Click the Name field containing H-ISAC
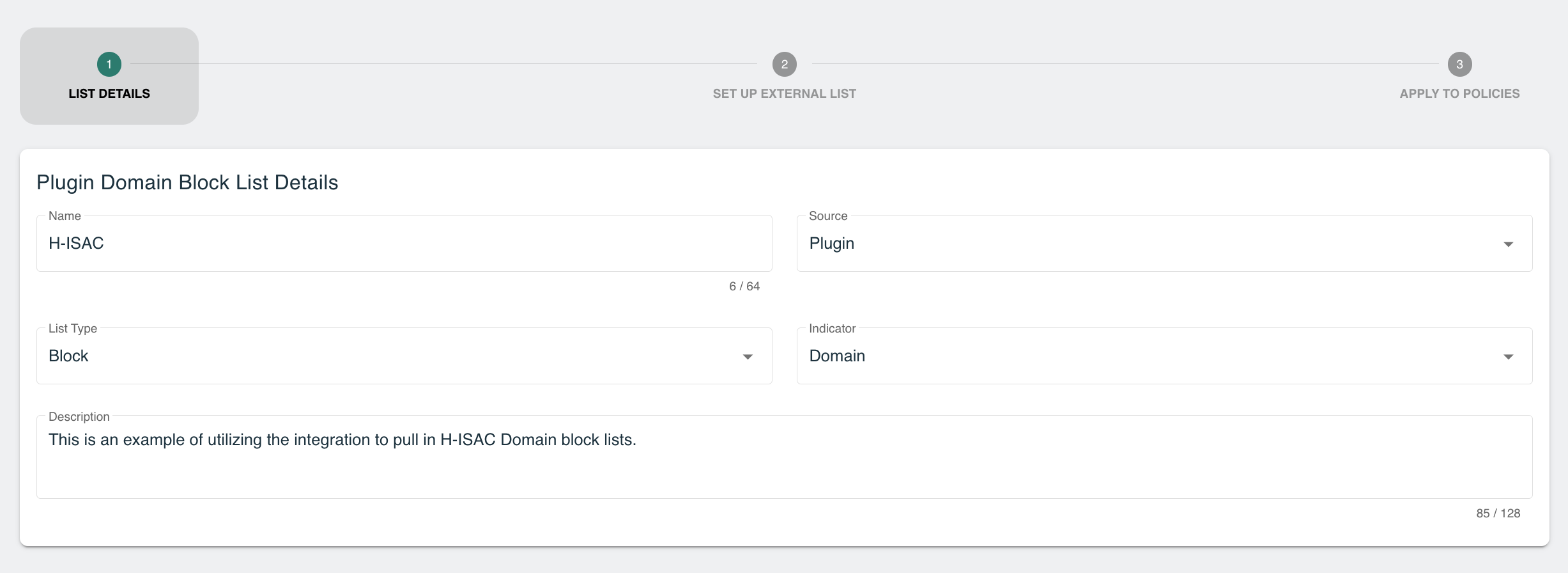 click(x=404, y=244)
